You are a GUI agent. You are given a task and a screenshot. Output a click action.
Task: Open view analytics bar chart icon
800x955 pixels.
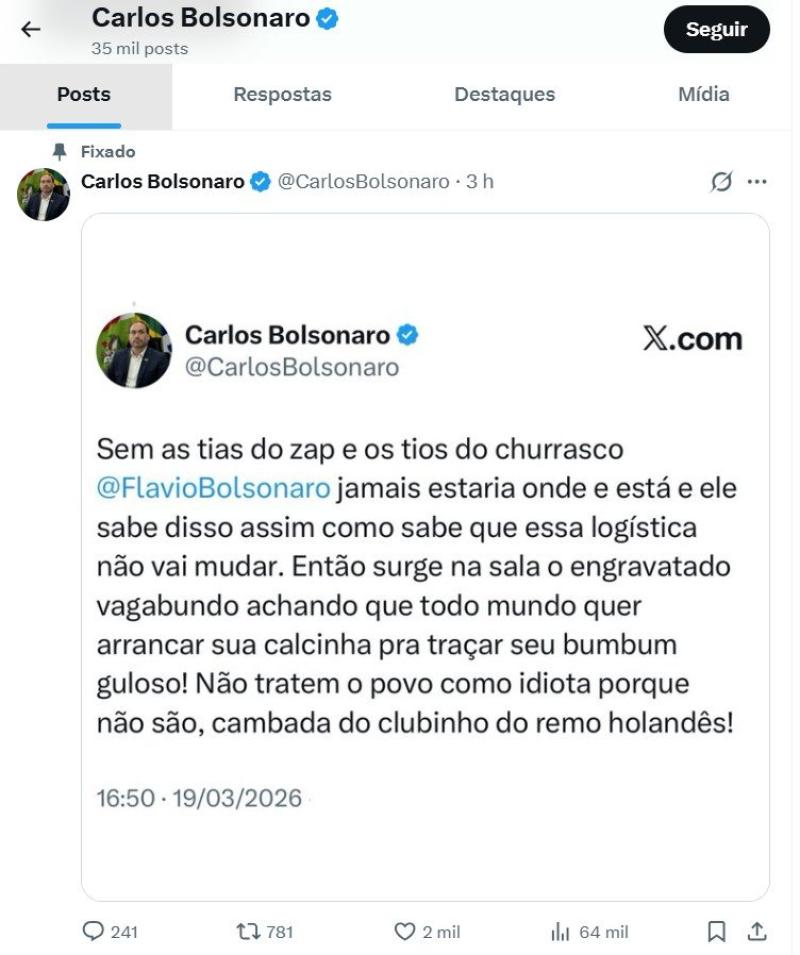(560, 931)
